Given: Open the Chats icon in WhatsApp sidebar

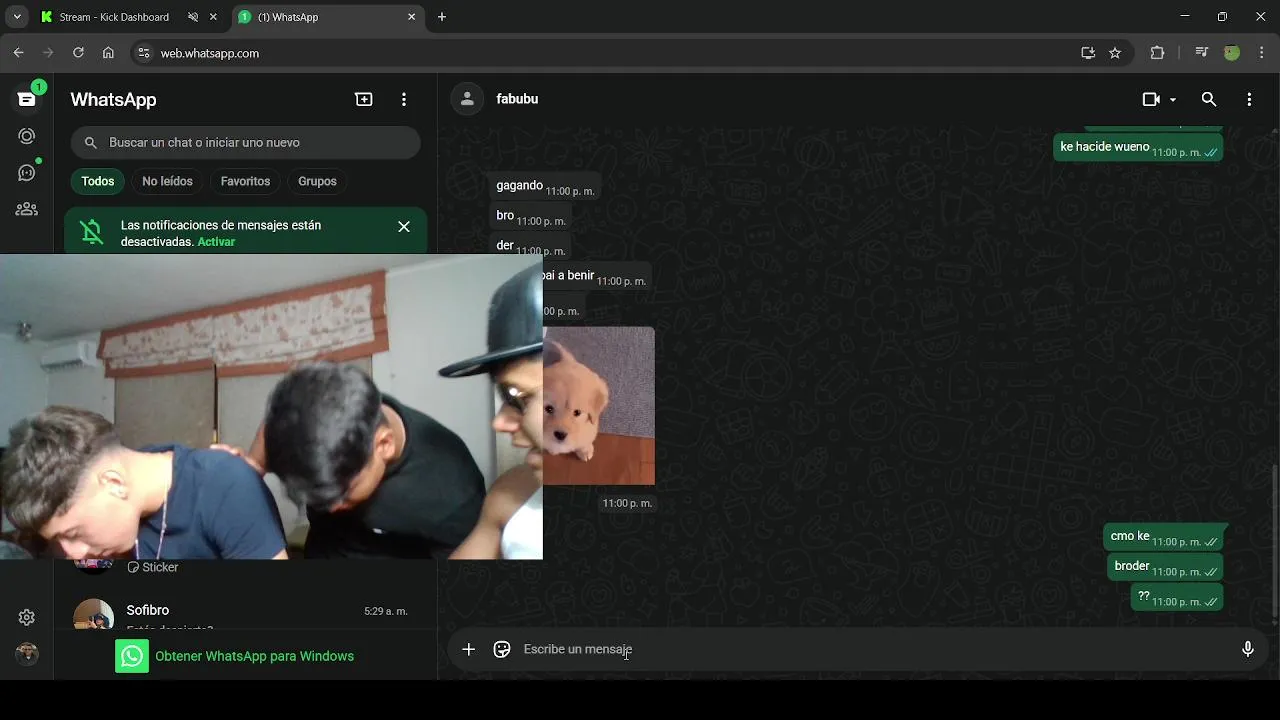Looking at the screenshot, I should tap(27, 99).
